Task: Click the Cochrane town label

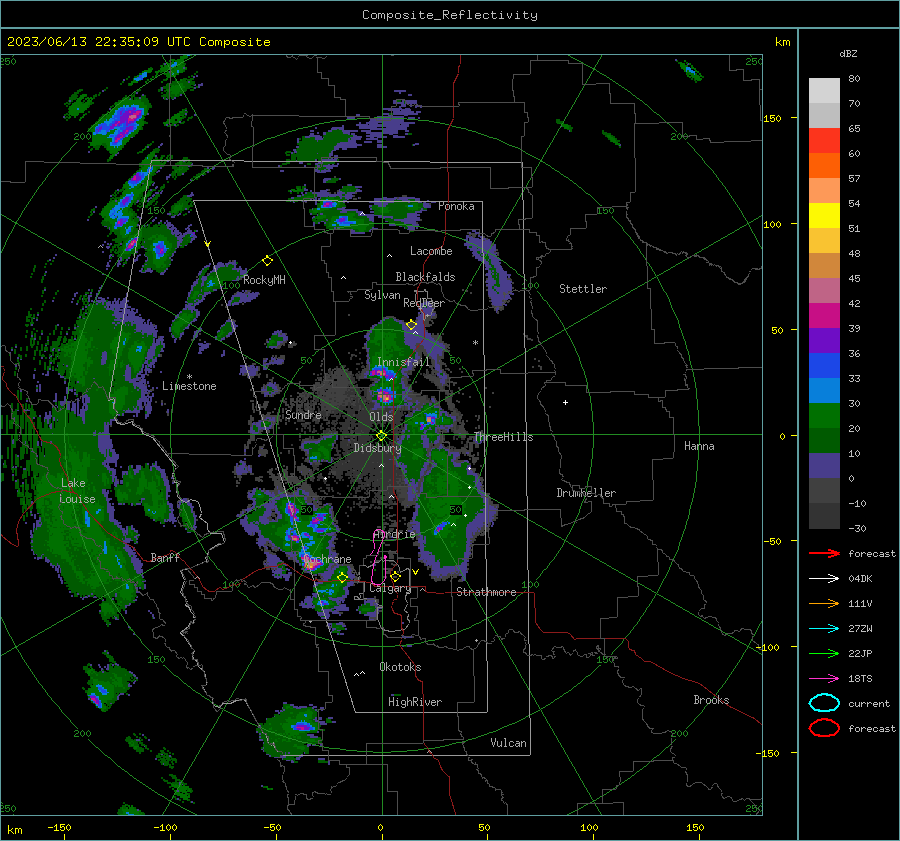Action: 327,559
